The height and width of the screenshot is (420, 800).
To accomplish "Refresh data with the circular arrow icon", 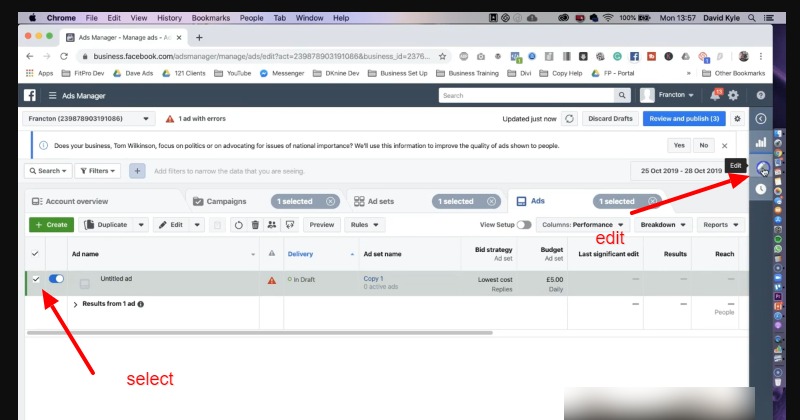I will [569, 119].
